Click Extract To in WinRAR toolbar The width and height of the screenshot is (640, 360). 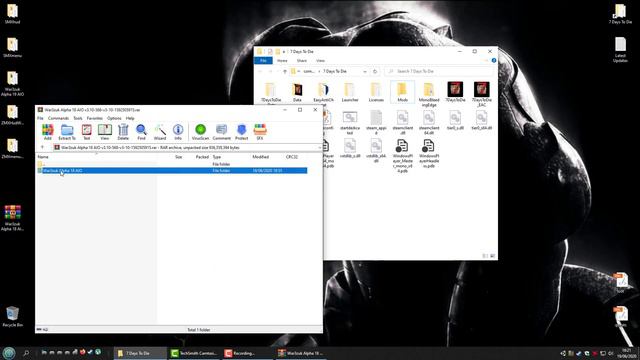click(x=67, y=132)
